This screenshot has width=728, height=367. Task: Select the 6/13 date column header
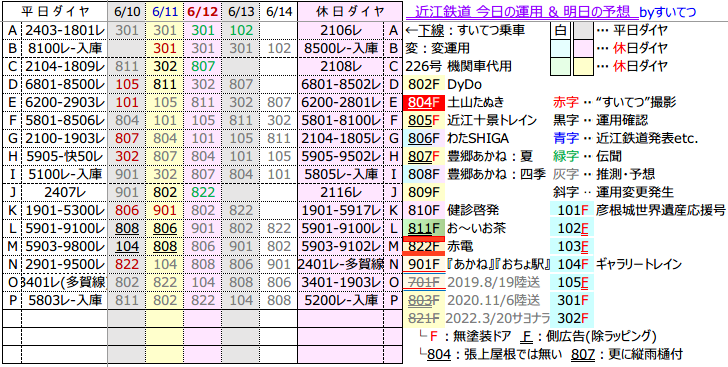click(241, 12)
